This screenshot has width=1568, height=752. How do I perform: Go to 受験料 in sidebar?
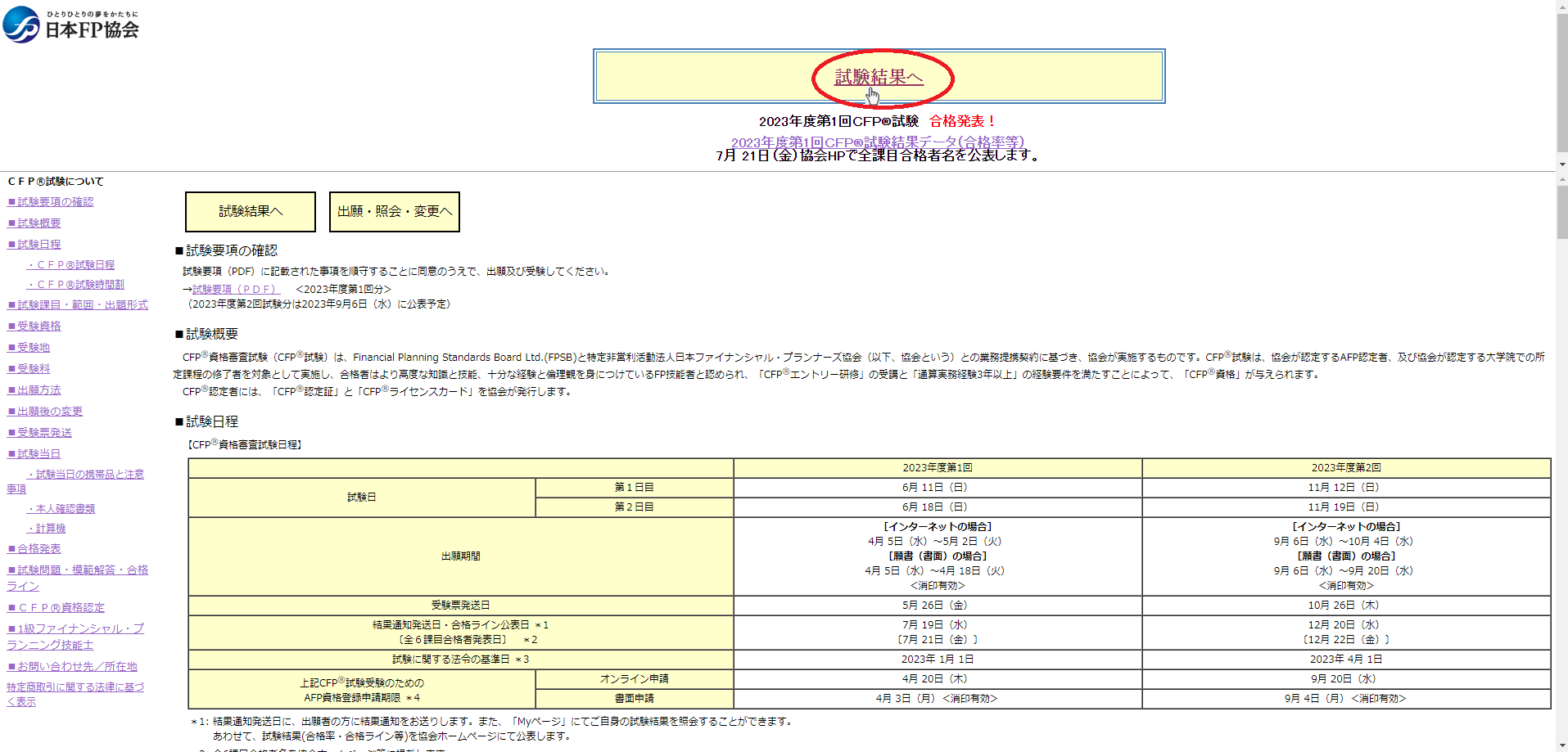coord(29,369)
